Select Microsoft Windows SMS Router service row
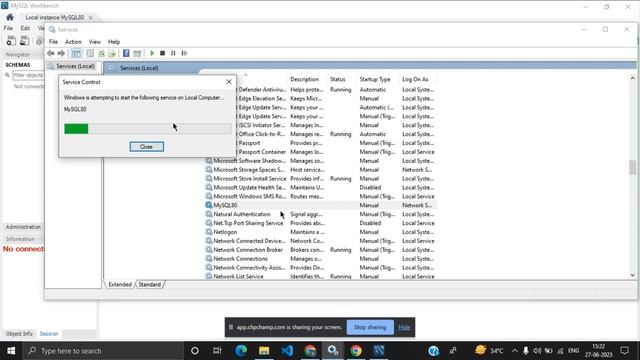 pyautogui.click(x=320, y=196)
